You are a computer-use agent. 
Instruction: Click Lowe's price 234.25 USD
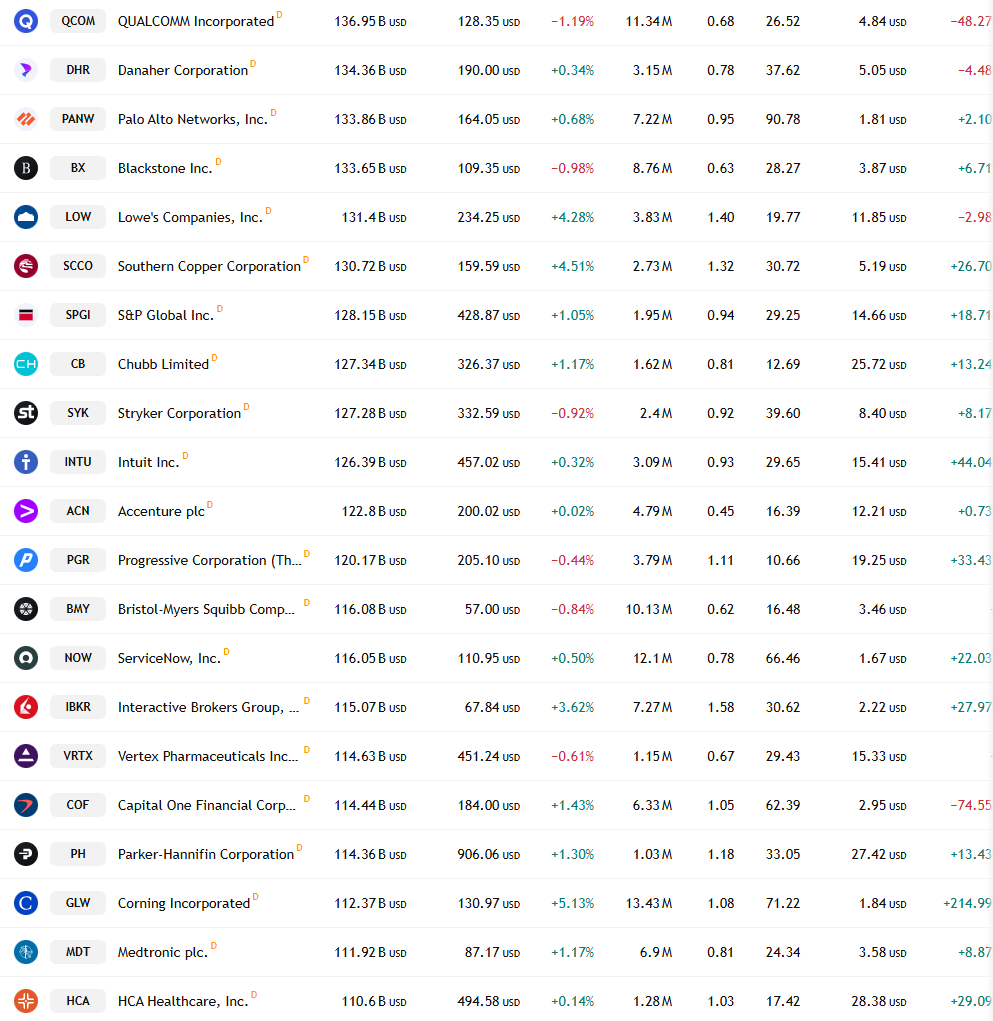click(488, 217)
